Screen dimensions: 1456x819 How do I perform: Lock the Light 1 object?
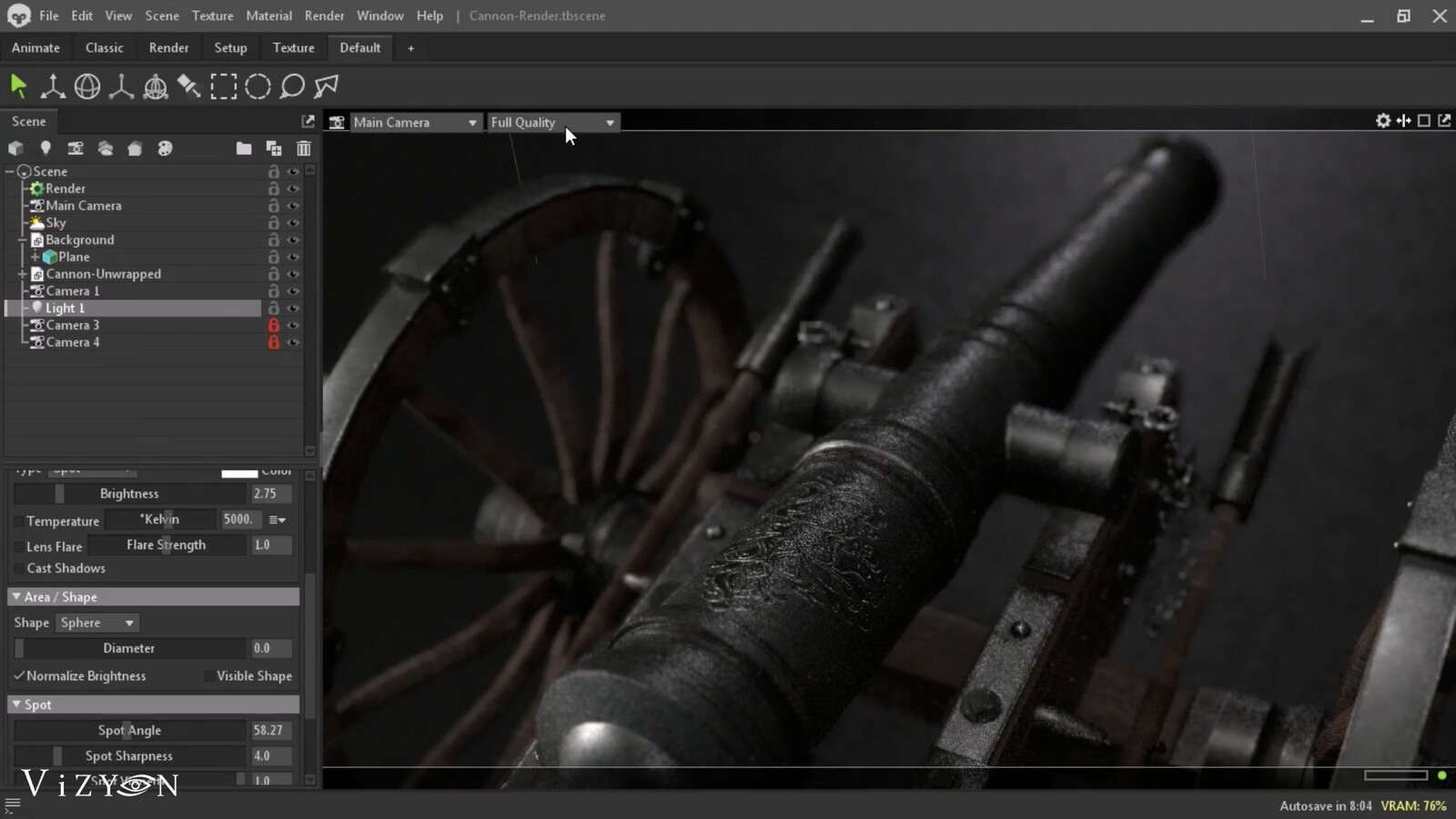pyautogui.click(x=273, y=308)
